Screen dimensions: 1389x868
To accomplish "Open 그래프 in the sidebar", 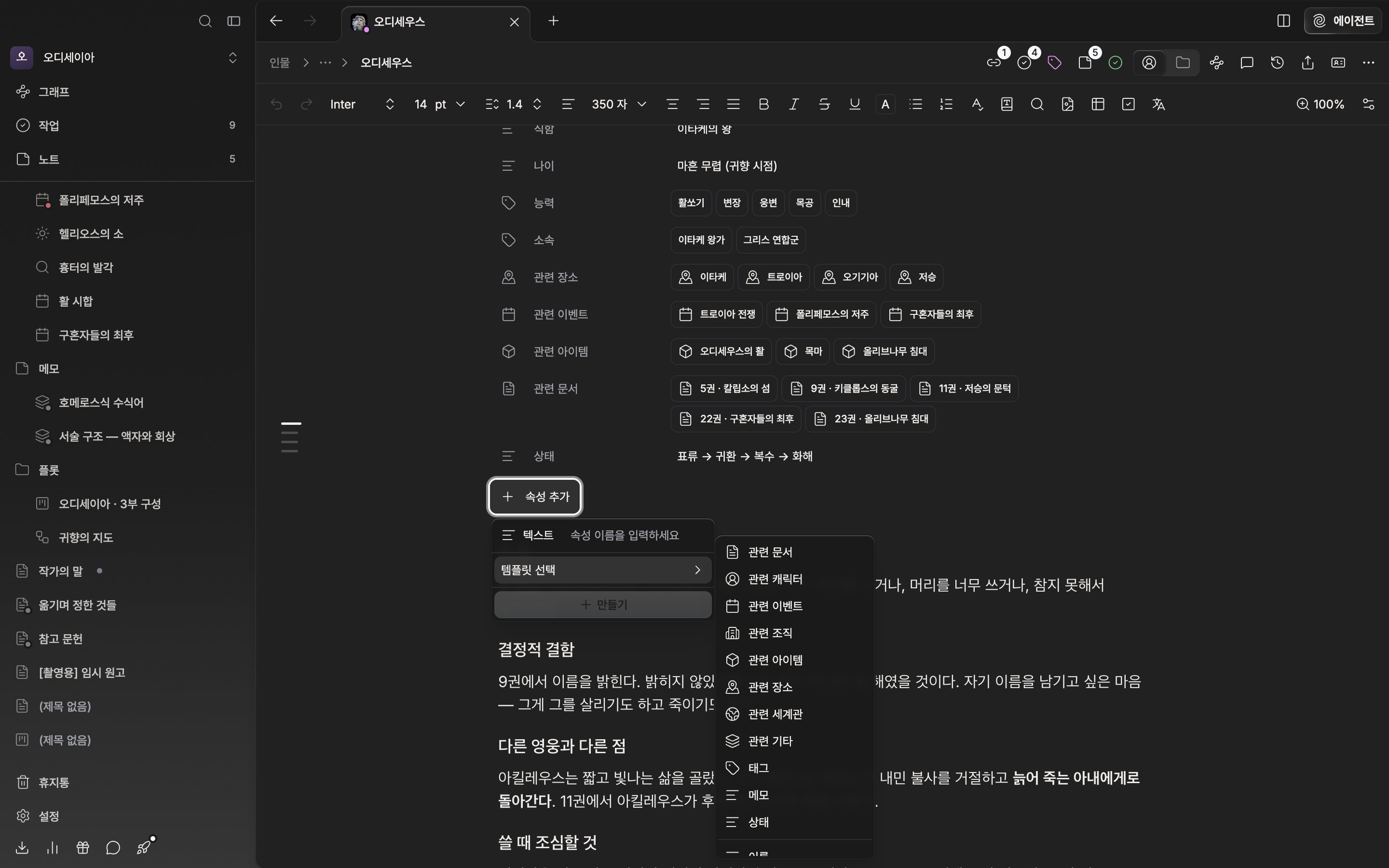I will [127, 92].
